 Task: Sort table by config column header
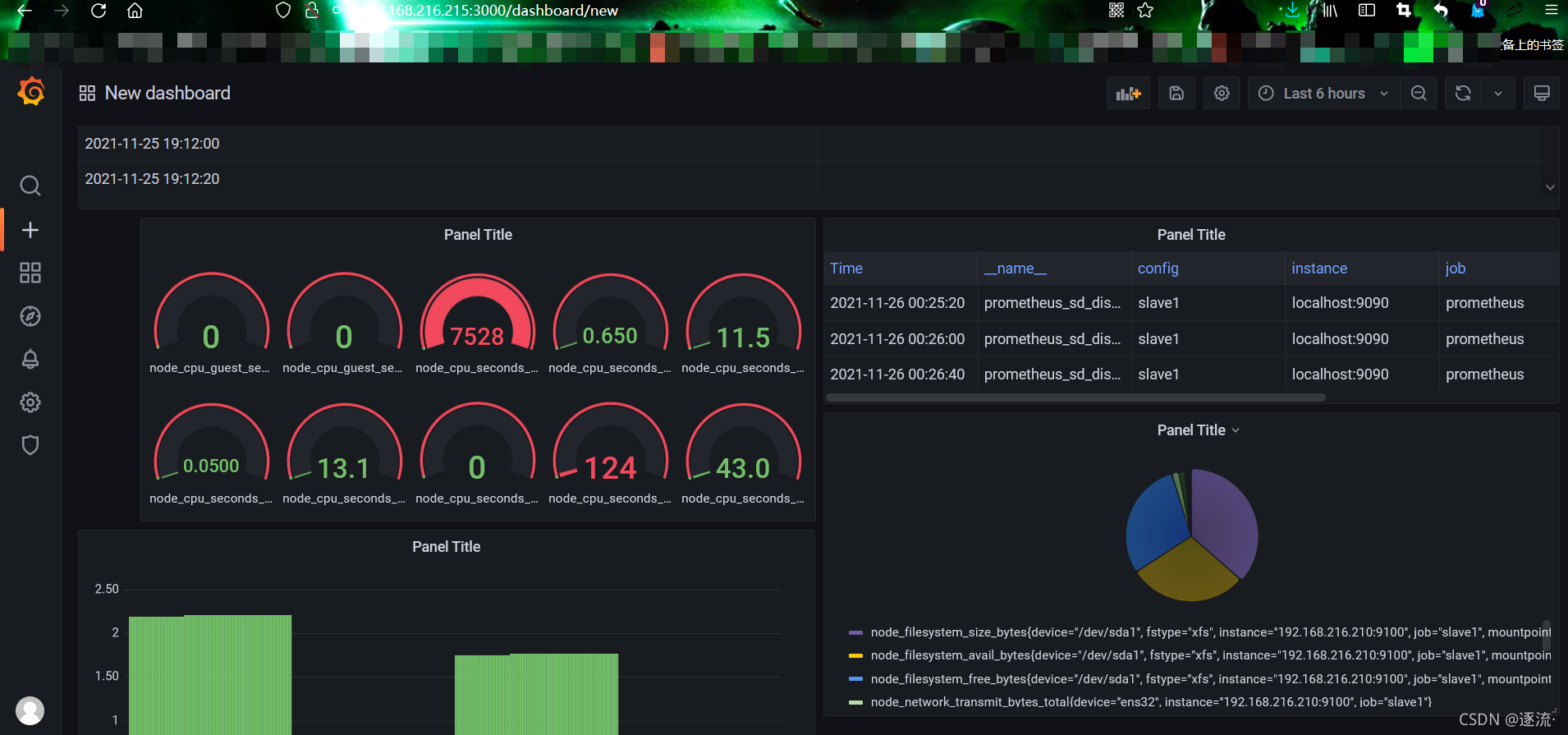(1158, 269)
